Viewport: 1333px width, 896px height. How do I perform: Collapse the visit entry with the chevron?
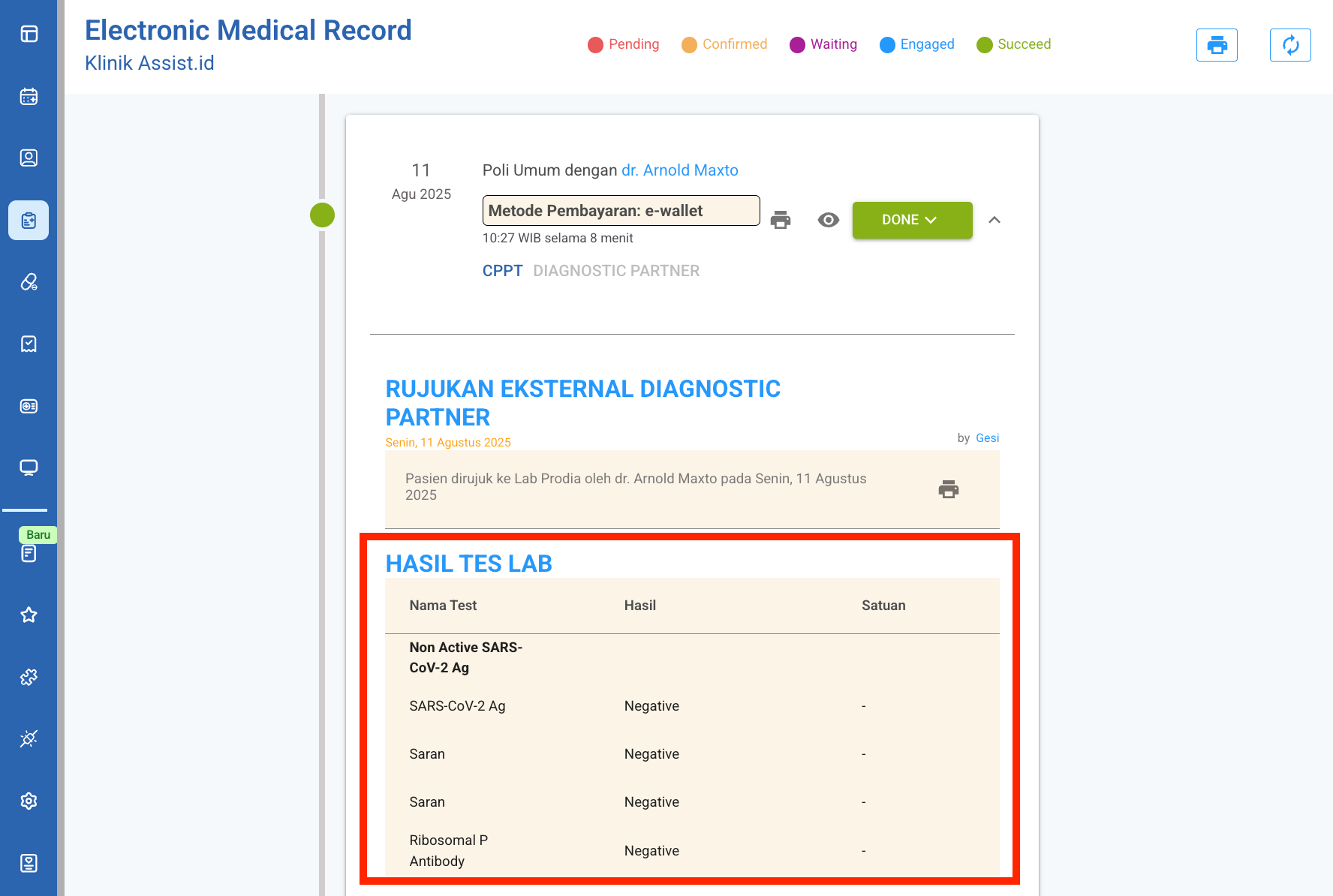point(994,220)
